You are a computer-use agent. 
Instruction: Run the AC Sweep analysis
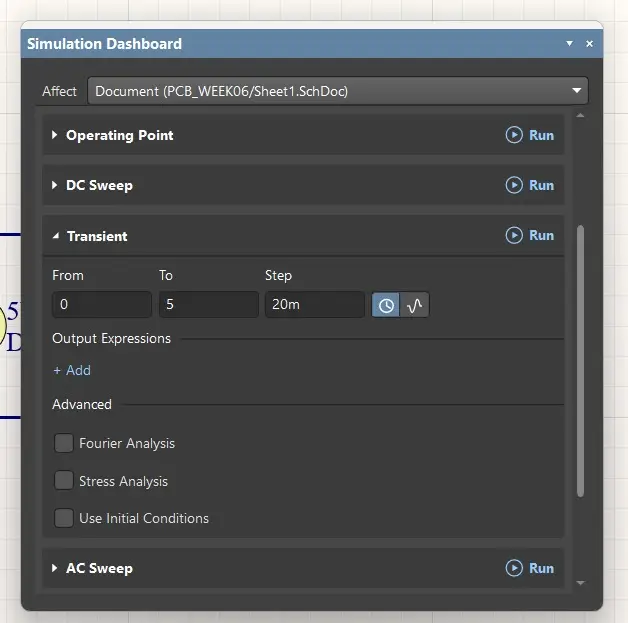coord(530,568)
